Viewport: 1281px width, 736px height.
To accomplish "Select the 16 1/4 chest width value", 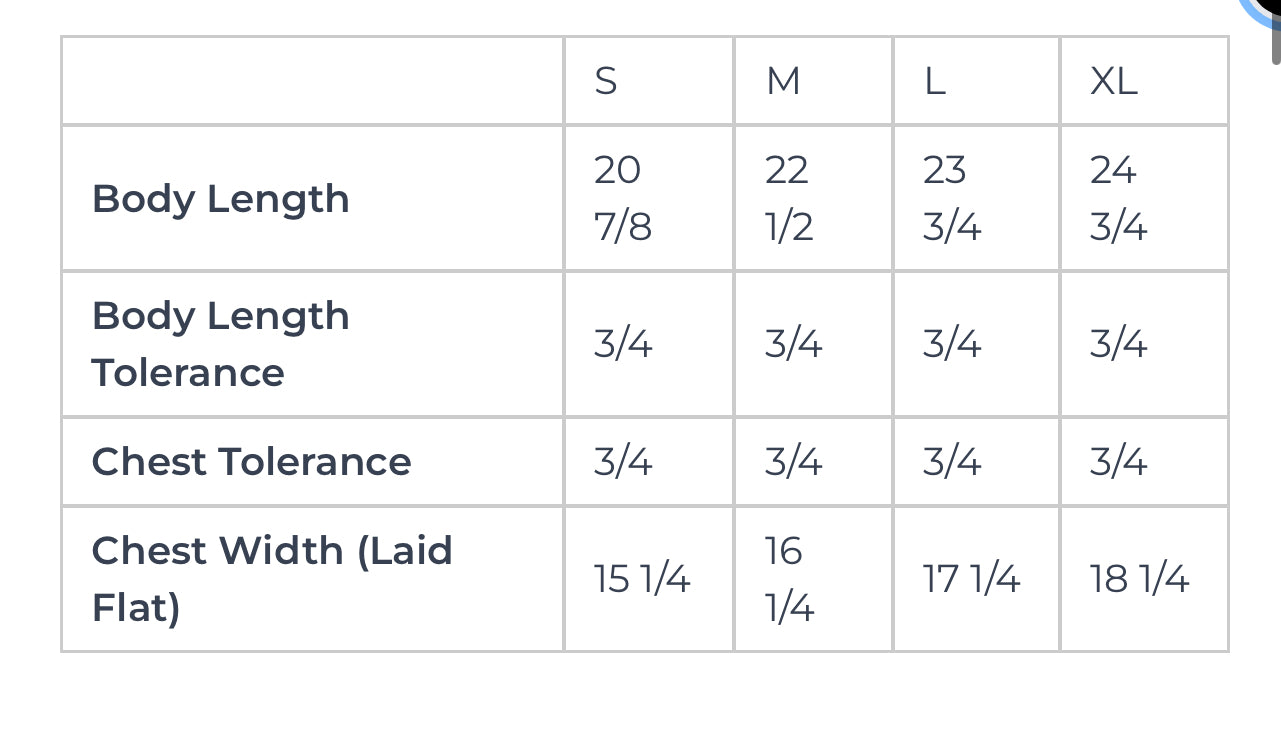I will coord(787,579).
